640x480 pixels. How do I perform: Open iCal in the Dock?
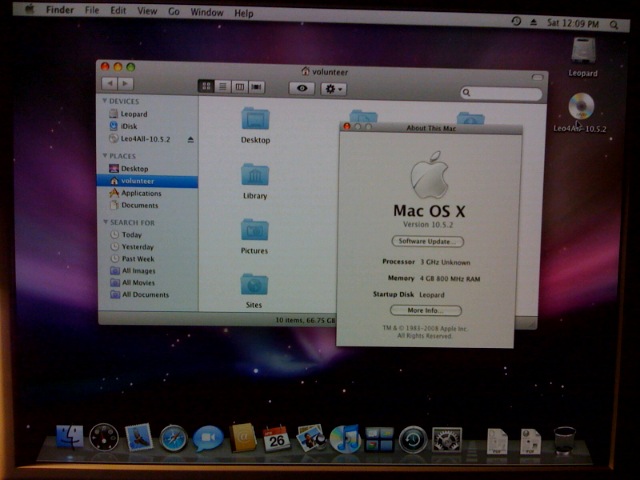[276, 437]
